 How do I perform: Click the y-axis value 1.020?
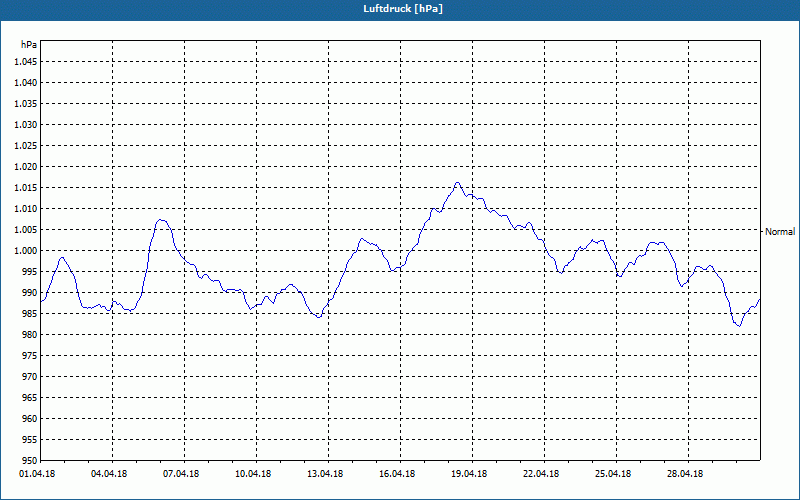tap(26, 167)
